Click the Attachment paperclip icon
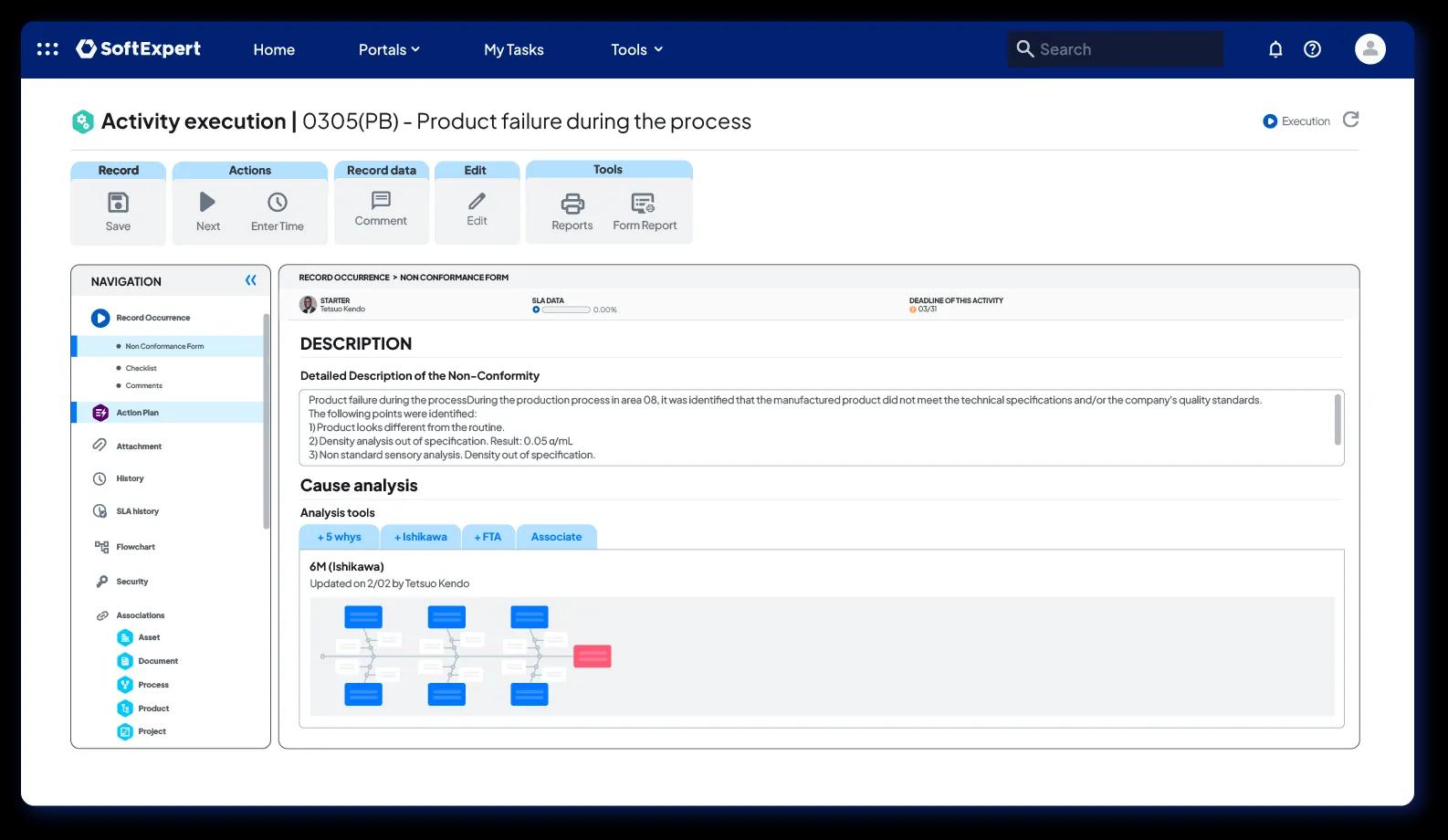 [x=100, y=446]
